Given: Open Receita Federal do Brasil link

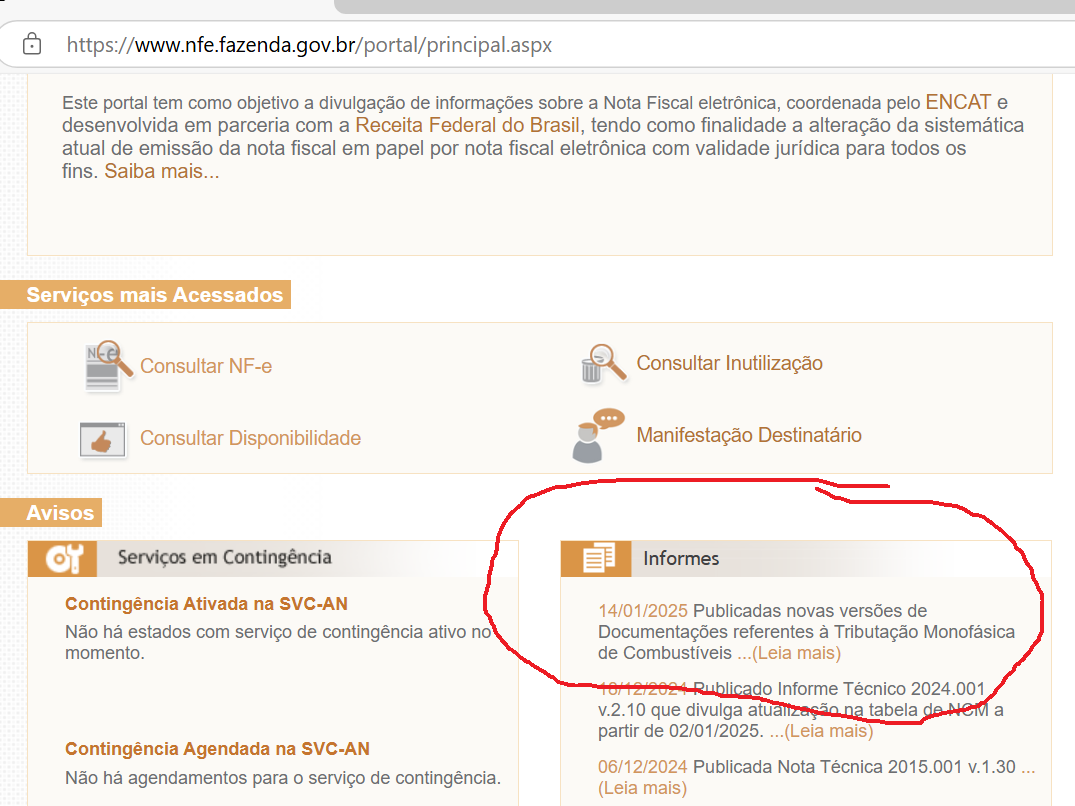Looking at the screenshot, I should coord(467,125).
